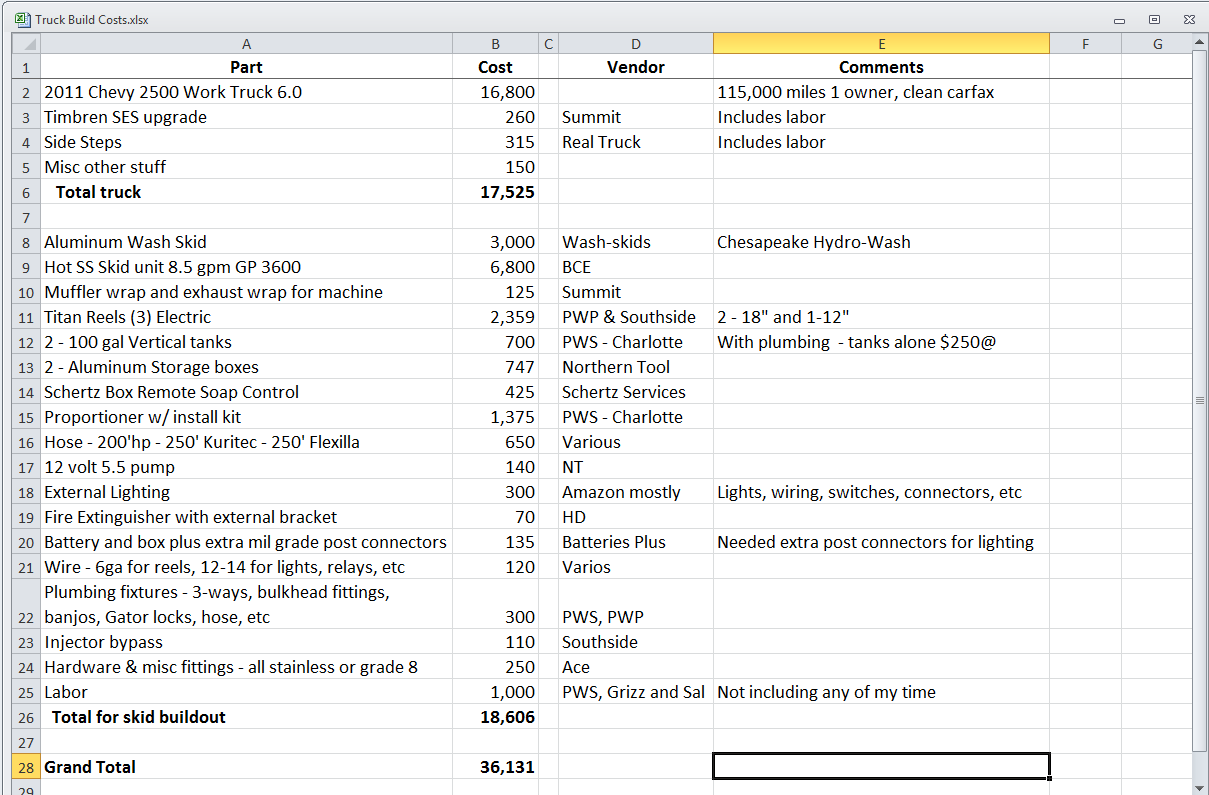Select 'Plumbing fixtures - 3-ways, bulkhead fittings' cell

[x=246, y=605]
